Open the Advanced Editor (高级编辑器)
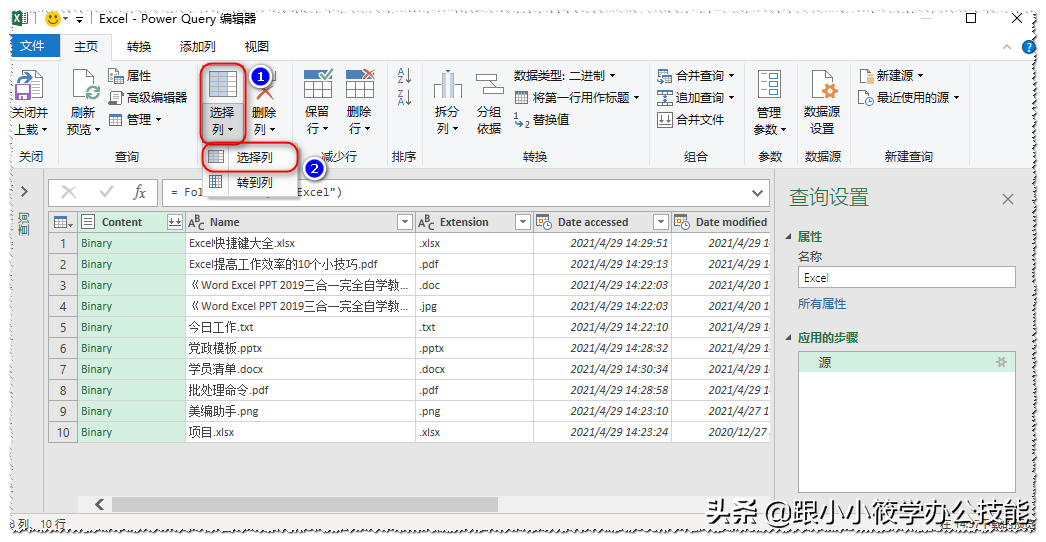The width and height of the screenshot is (1046, 542). pyautogui.click(x=147, y=97)
